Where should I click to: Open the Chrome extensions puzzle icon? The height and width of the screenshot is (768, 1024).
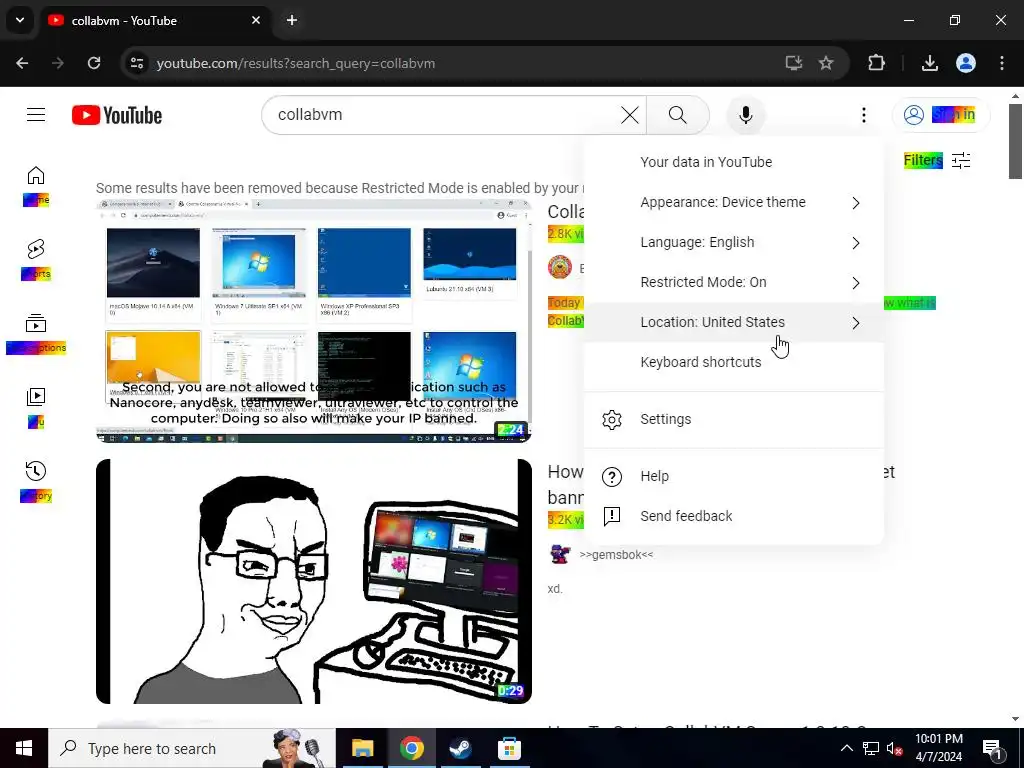[x=876, y=63]
